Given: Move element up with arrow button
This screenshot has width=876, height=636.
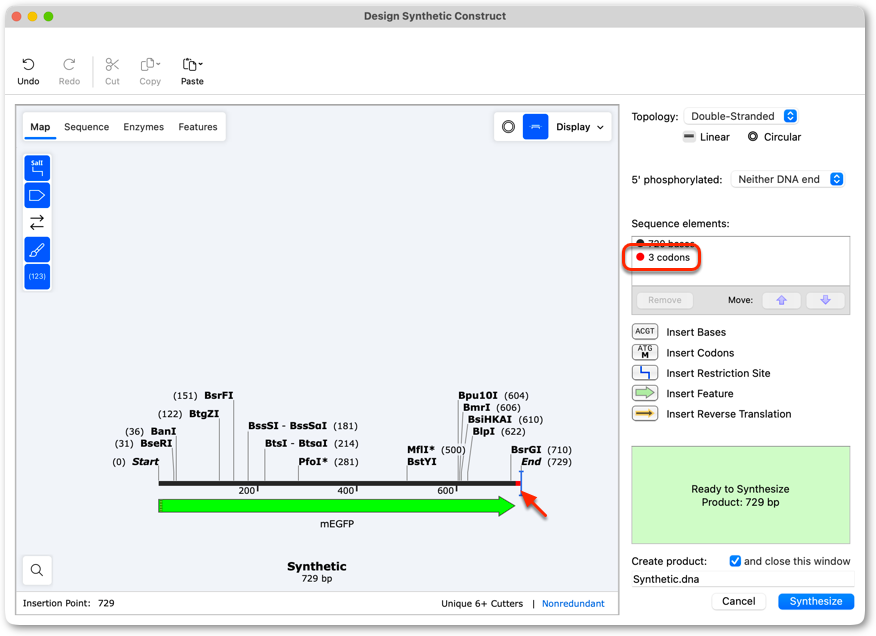Looking at the screenshot, I should pos(781,300).
